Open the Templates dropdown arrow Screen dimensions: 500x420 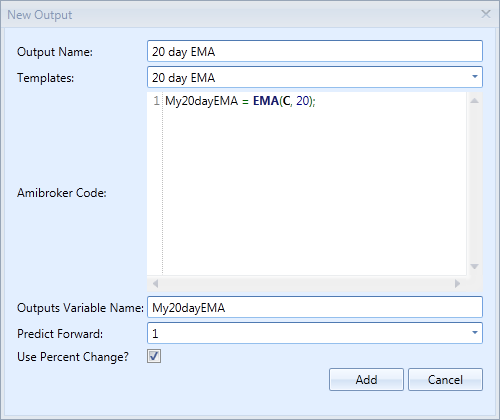[x=475, y=77]
